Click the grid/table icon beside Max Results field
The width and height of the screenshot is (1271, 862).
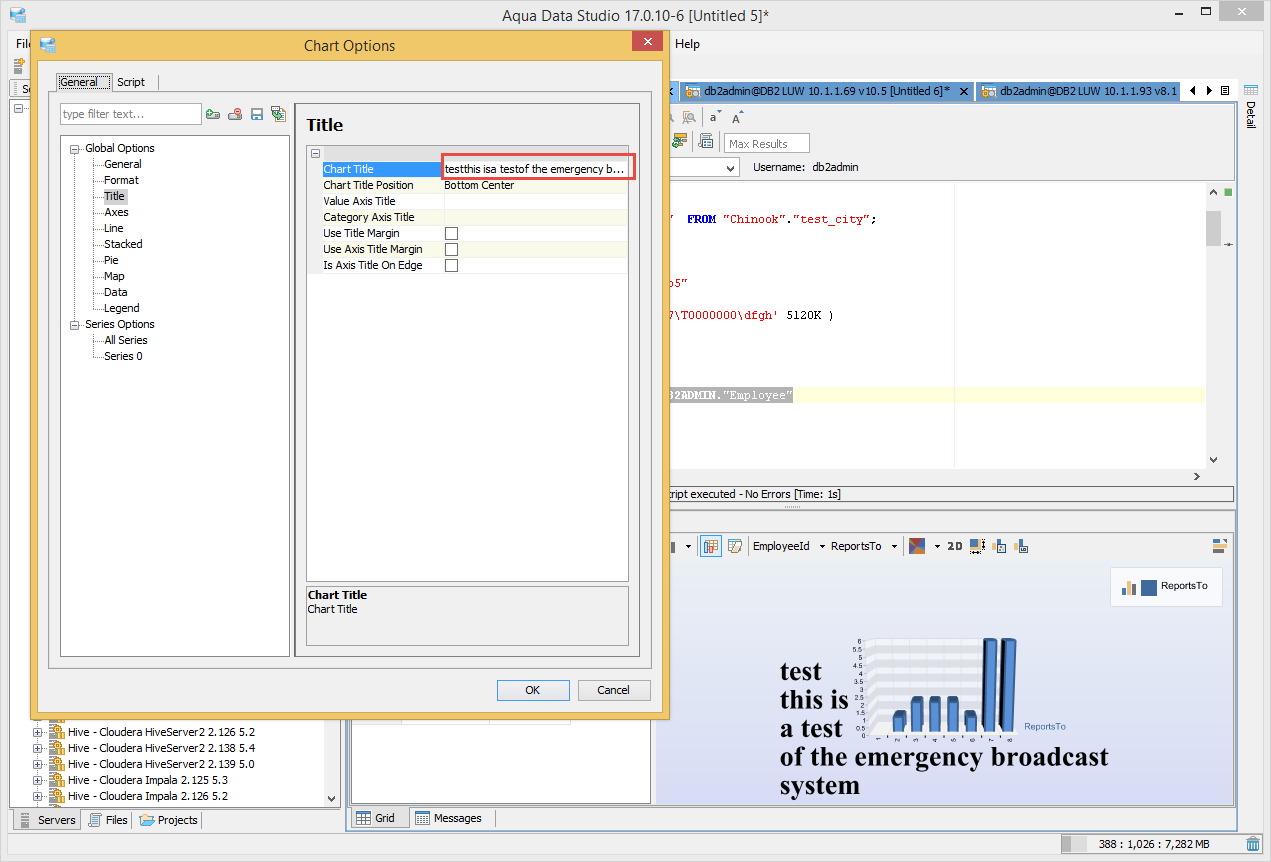point(705,142)
